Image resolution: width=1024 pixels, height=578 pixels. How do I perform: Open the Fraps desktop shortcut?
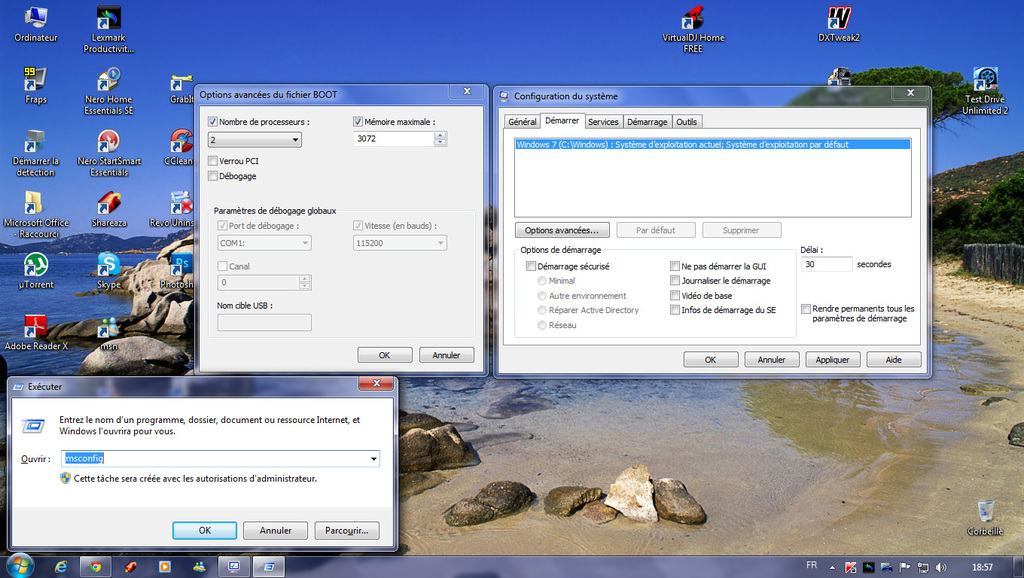click(36, 80)
